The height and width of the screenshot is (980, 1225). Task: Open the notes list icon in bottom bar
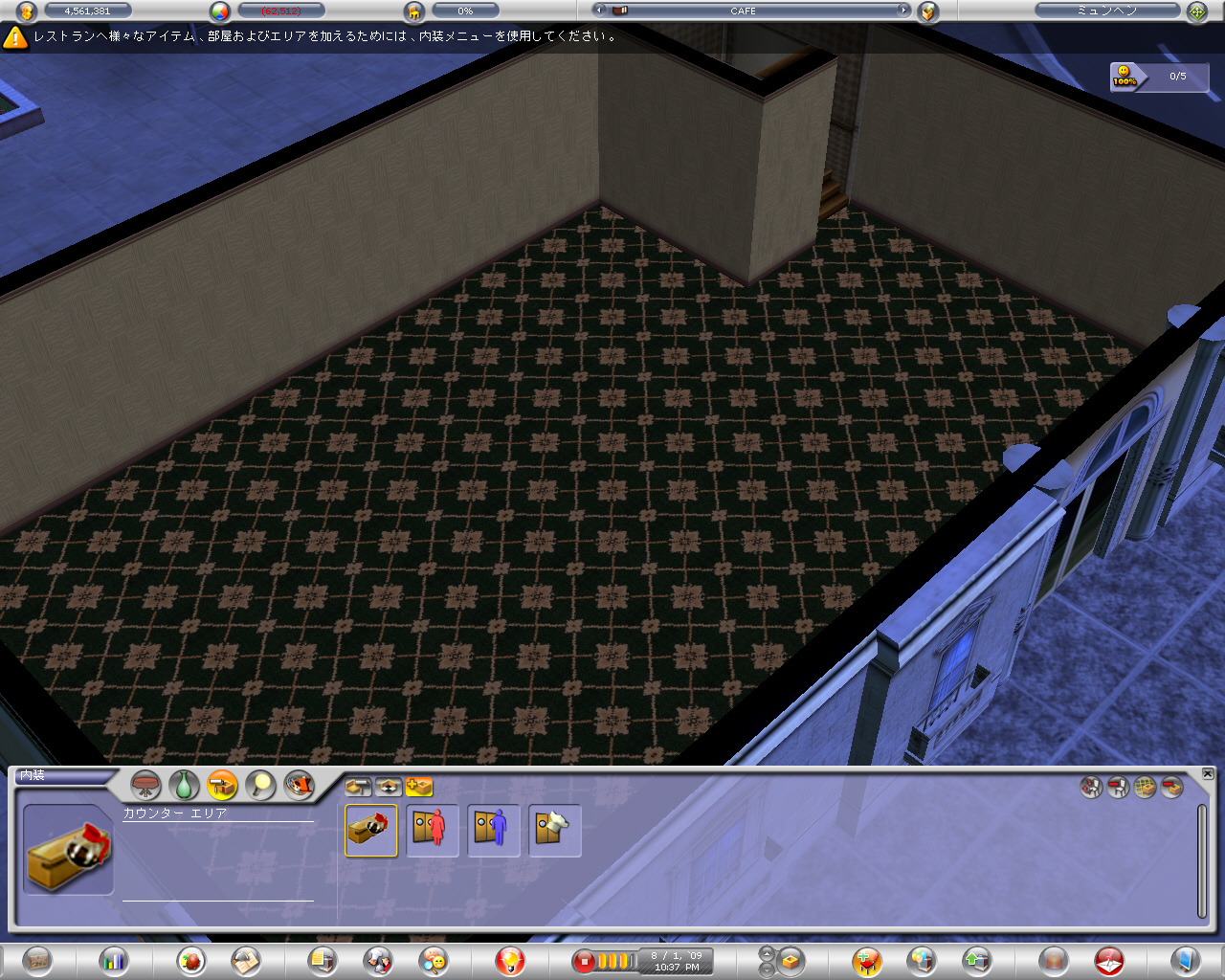(323, 960)
